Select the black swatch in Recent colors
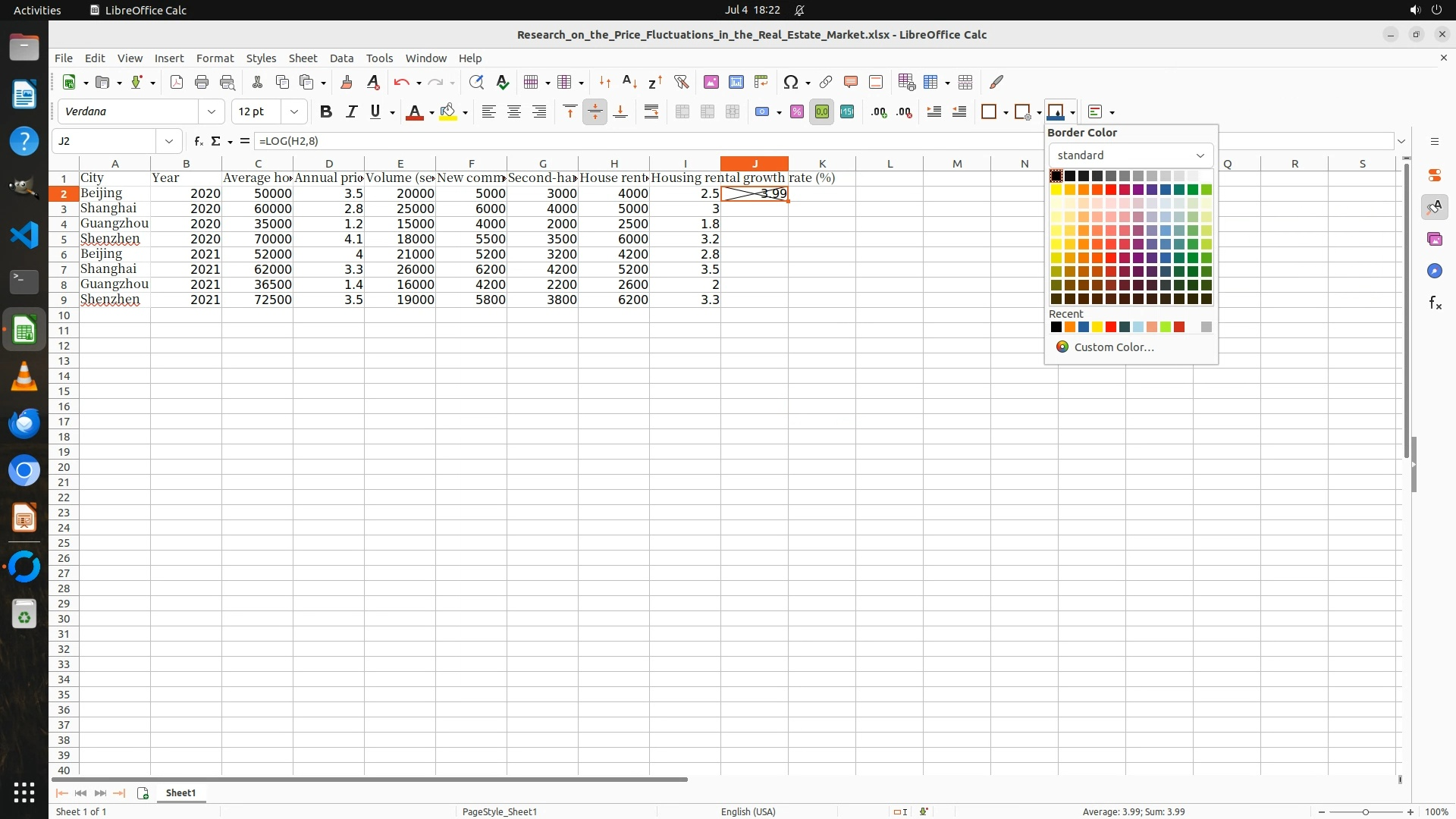Viewport: 1456px width, 819px height. [1056, 327]
